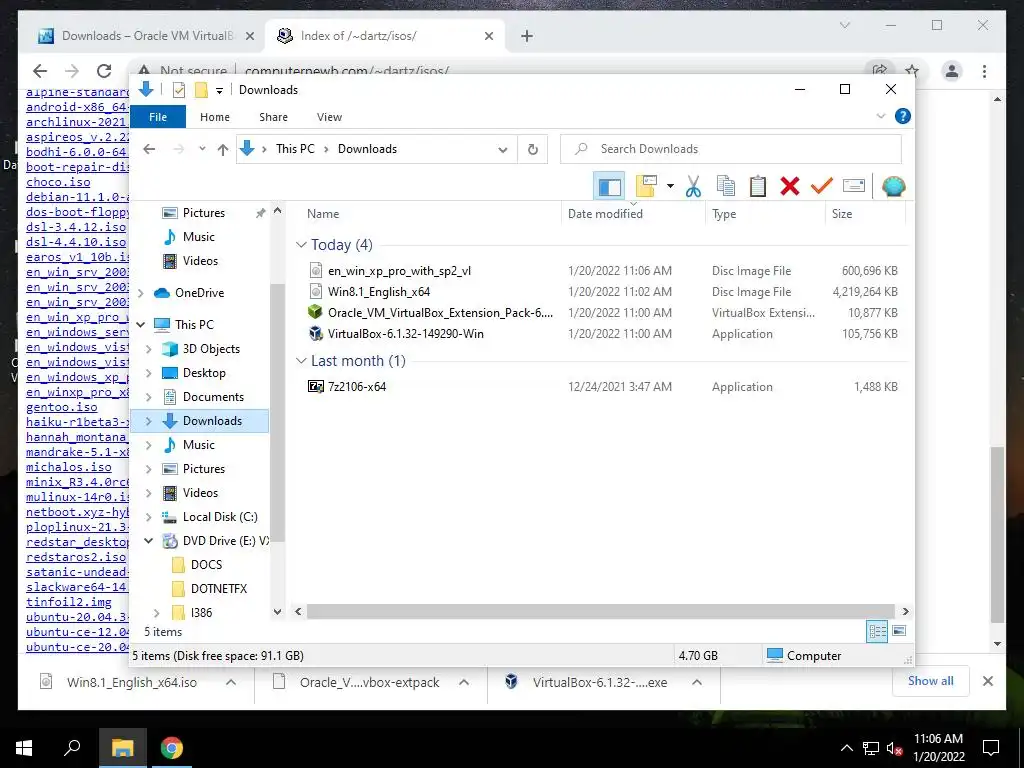Open Windows Start menu
The height and width of the screenshot is (768, 1024).
[24, 748]
